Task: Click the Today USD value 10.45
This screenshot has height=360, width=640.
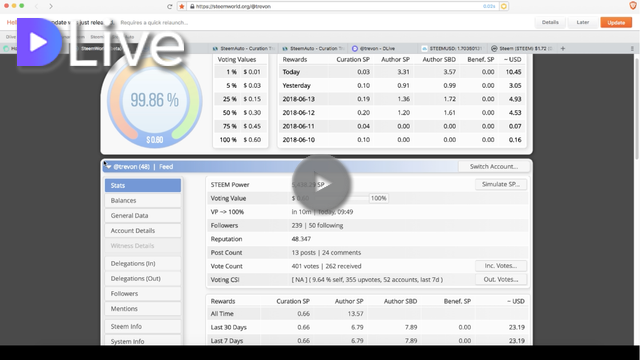Action: 513,72
